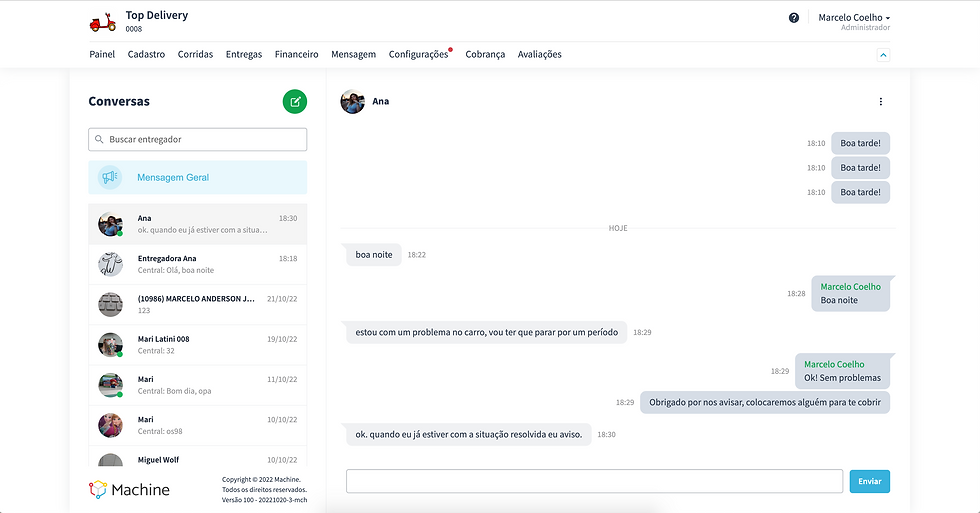Open the Avaliações menu
The height and width of the screenshot is (513, 980).
pyautogui.click(x=539, y=54)
